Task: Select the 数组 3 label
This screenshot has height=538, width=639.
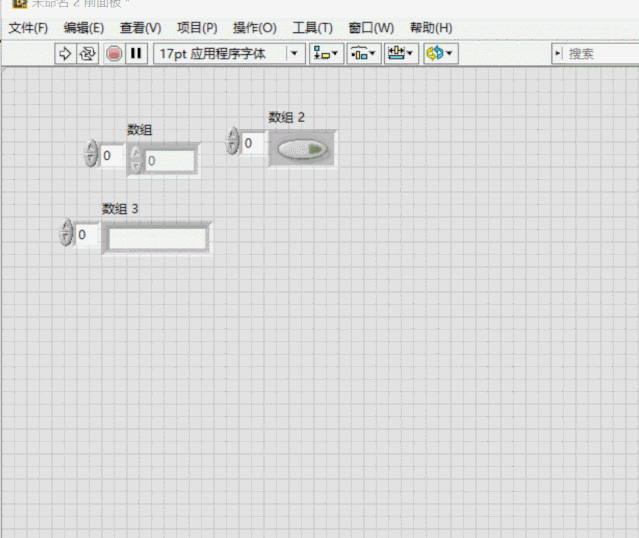Action: tap(120, 209)
